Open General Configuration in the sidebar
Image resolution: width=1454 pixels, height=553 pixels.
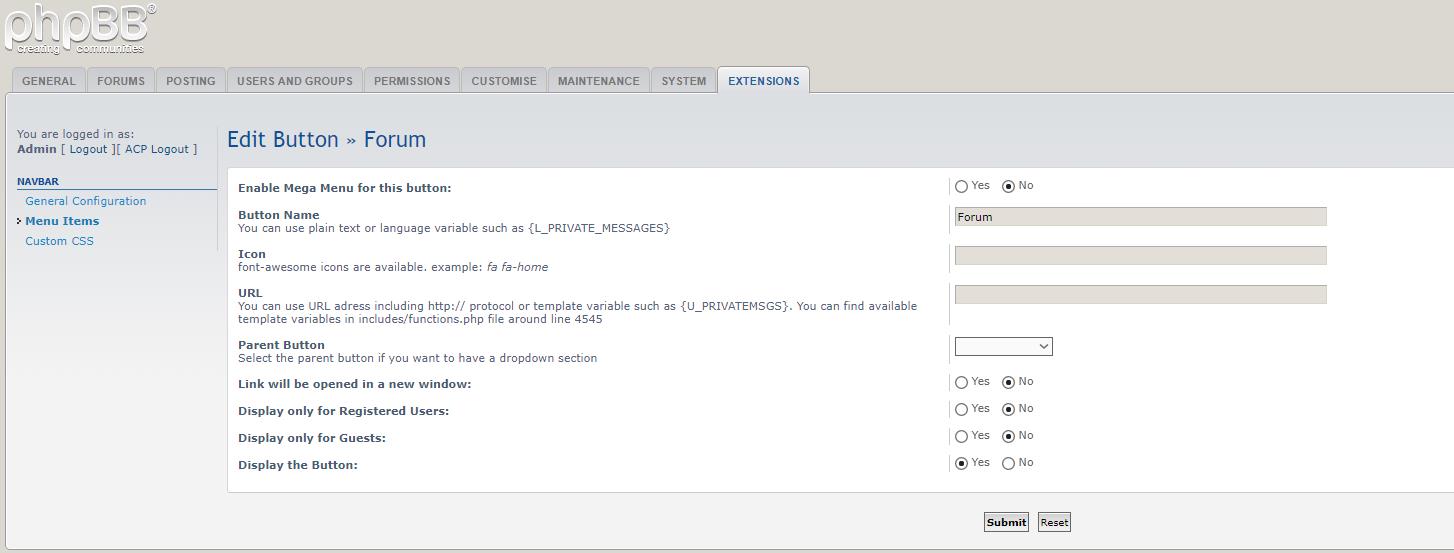[86, 201]
